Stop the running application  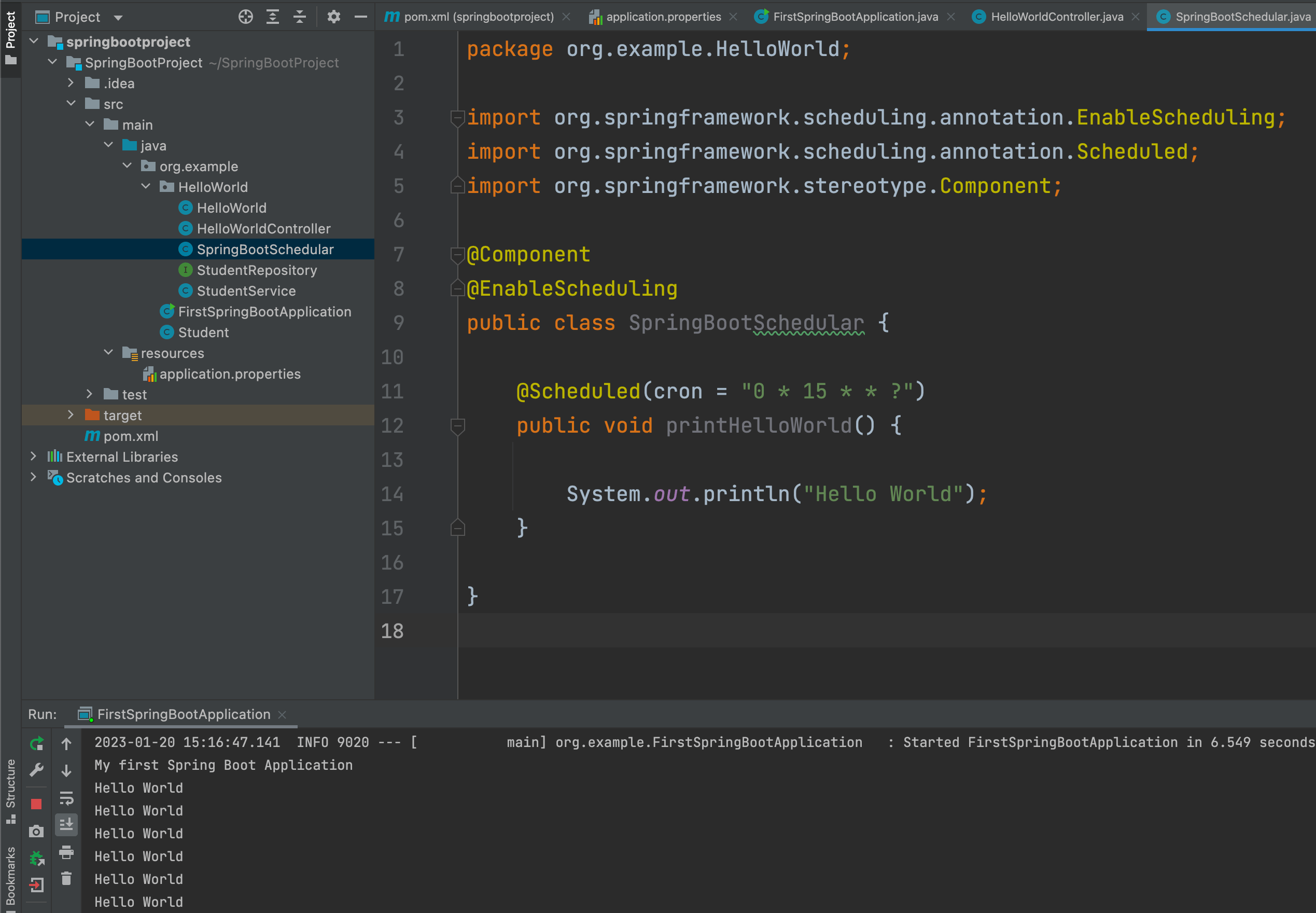(x=36, y=803)
